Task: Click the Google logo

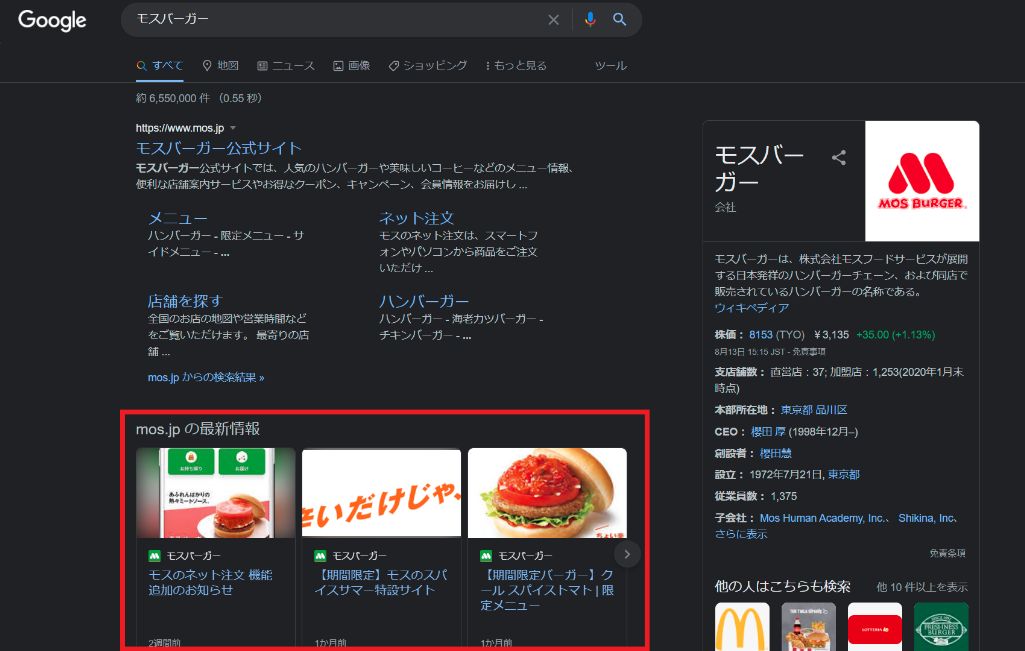Action: coord(52,20)
